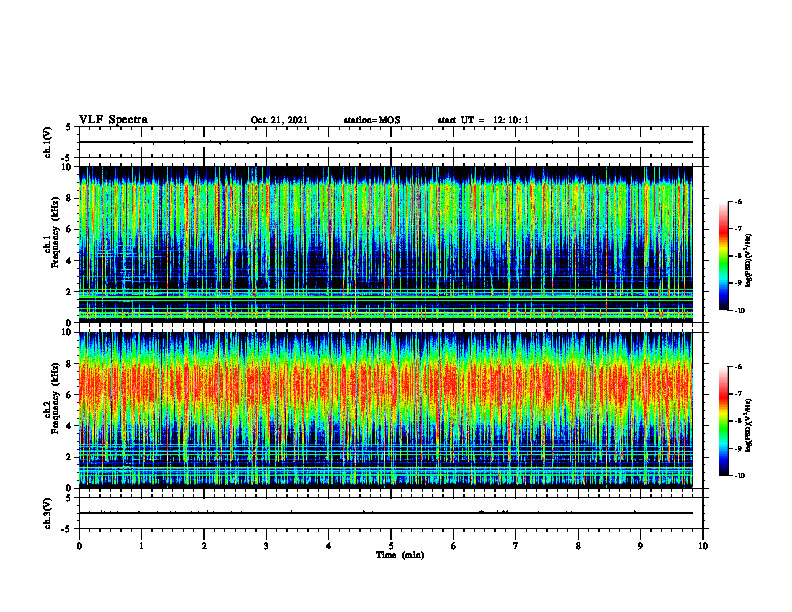Click the ch.2 PSD color bar

(x=724, y=421)
